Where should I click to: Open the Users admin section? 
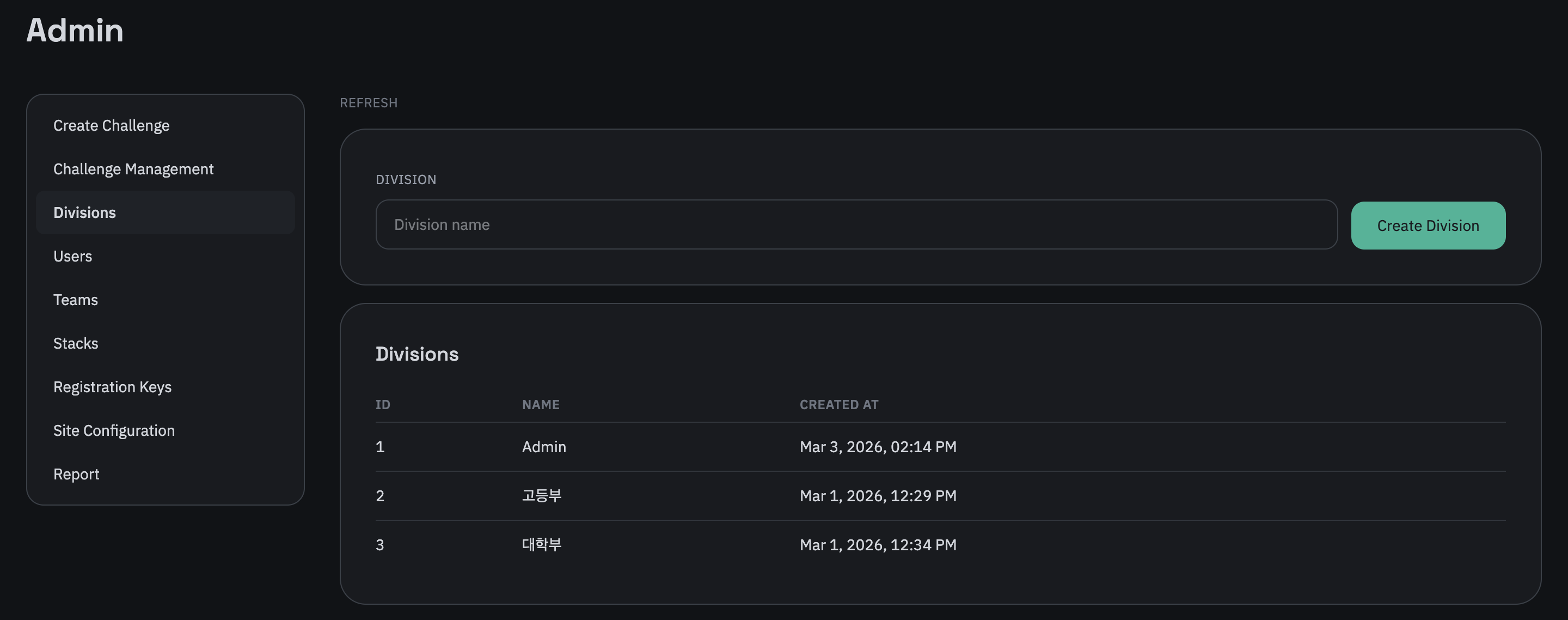[72, 257]
